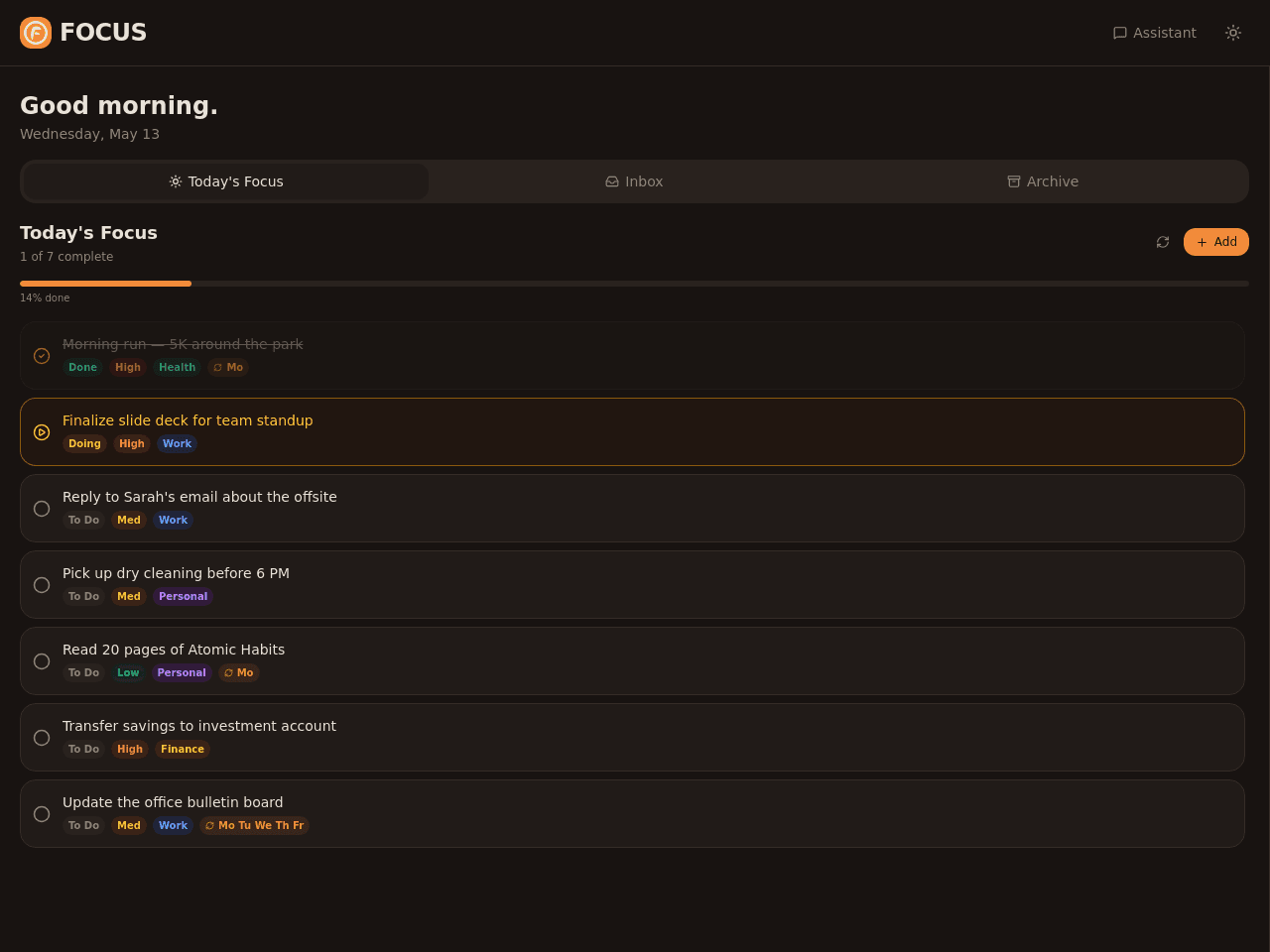Click Med priority on dry cleaning task

[x=129, y=597]
